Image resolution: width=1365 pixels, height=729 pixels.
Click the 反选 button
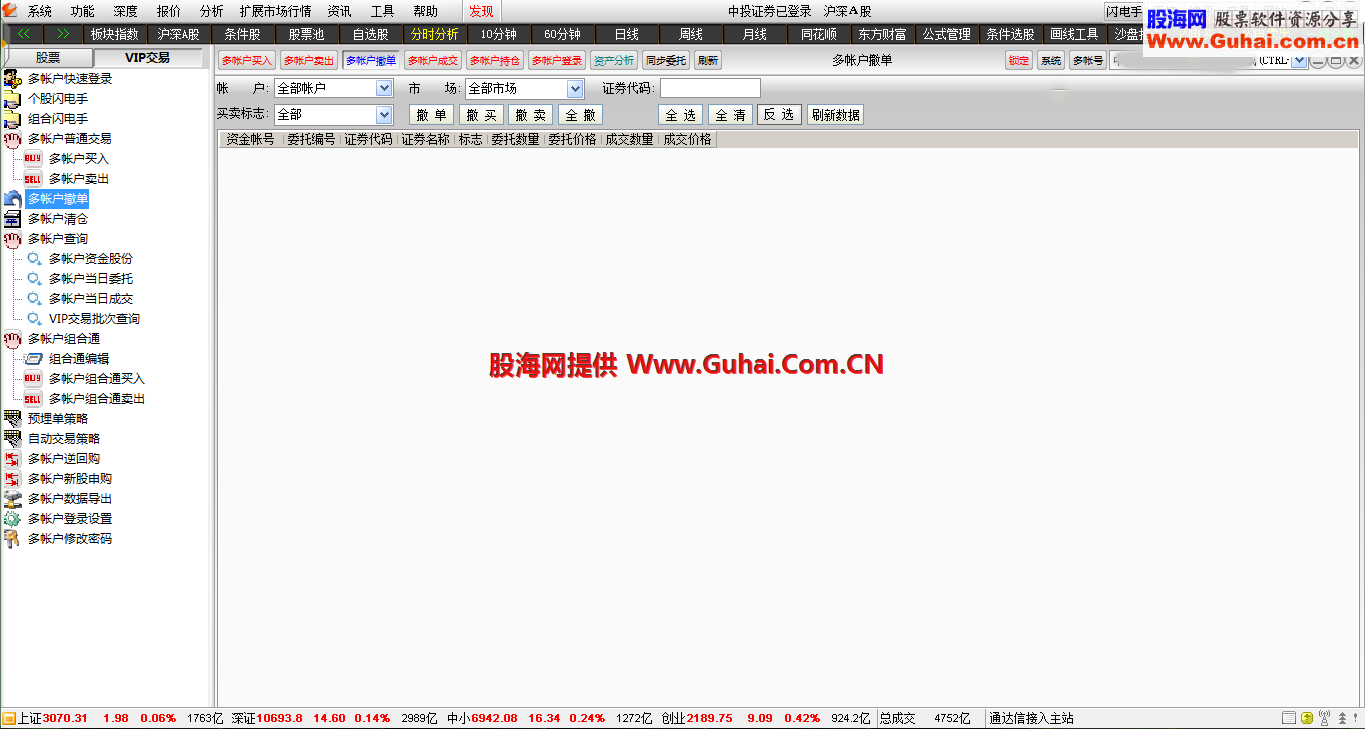779,115
